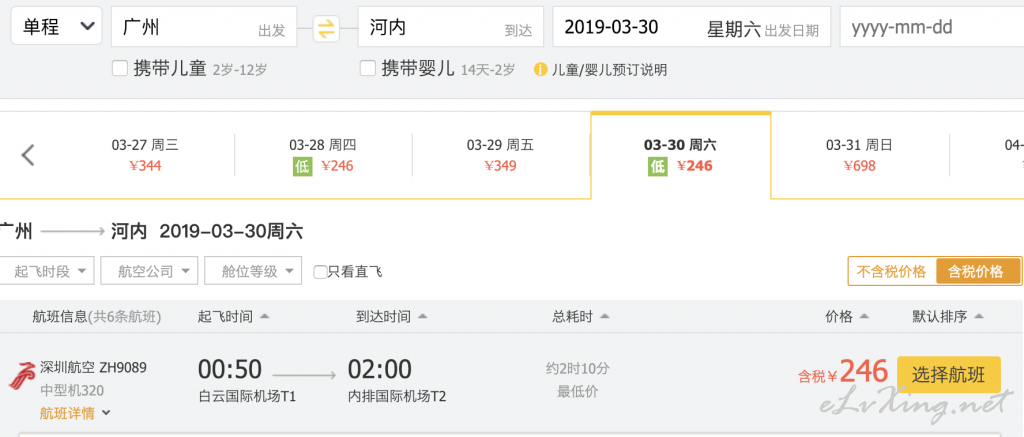1024x437 pixels.
Task: Open 起飞时段 filter dropdown
Action: 46,271
